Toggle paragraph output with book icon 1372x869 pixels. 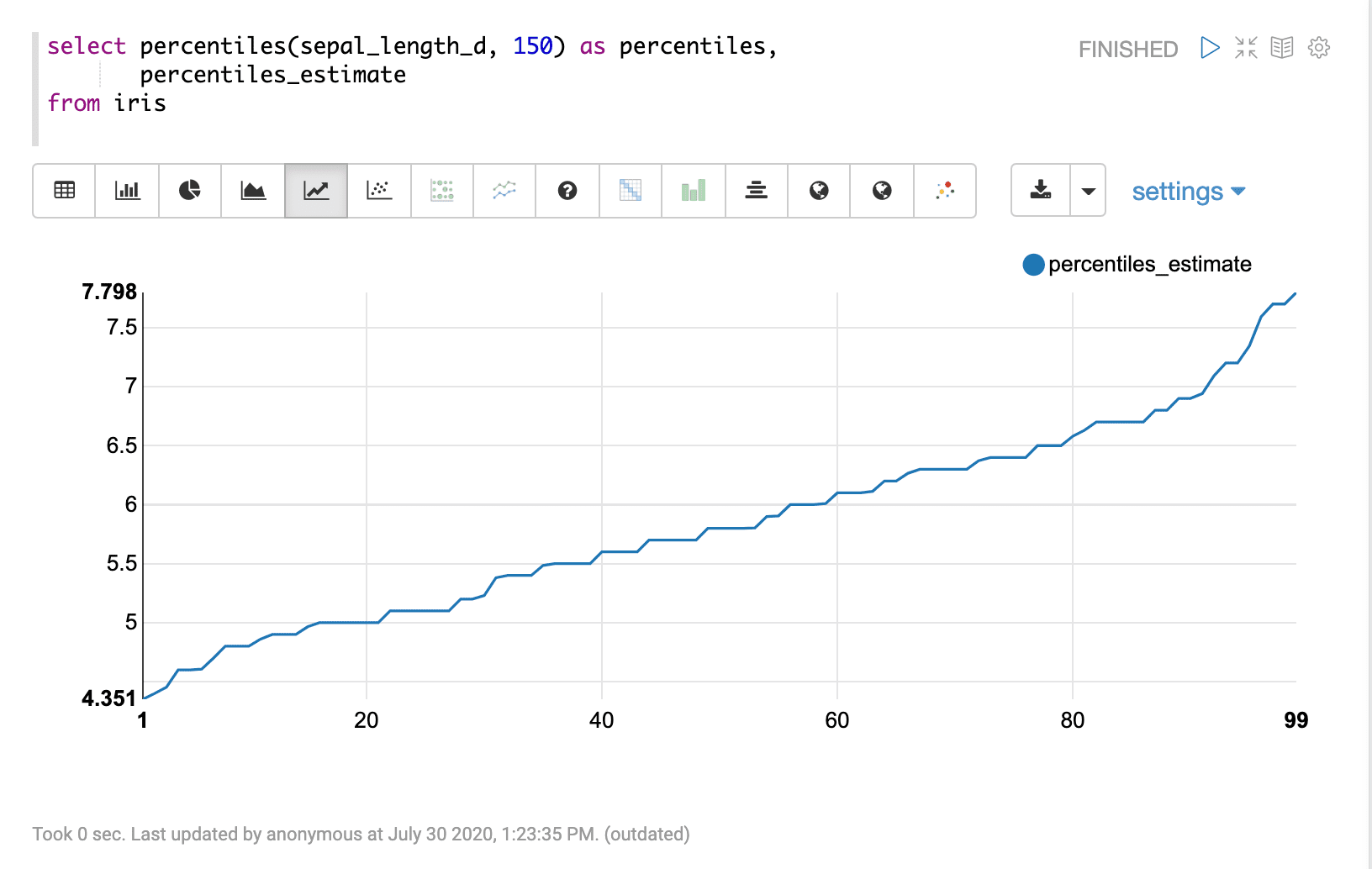coord(1282,48)
